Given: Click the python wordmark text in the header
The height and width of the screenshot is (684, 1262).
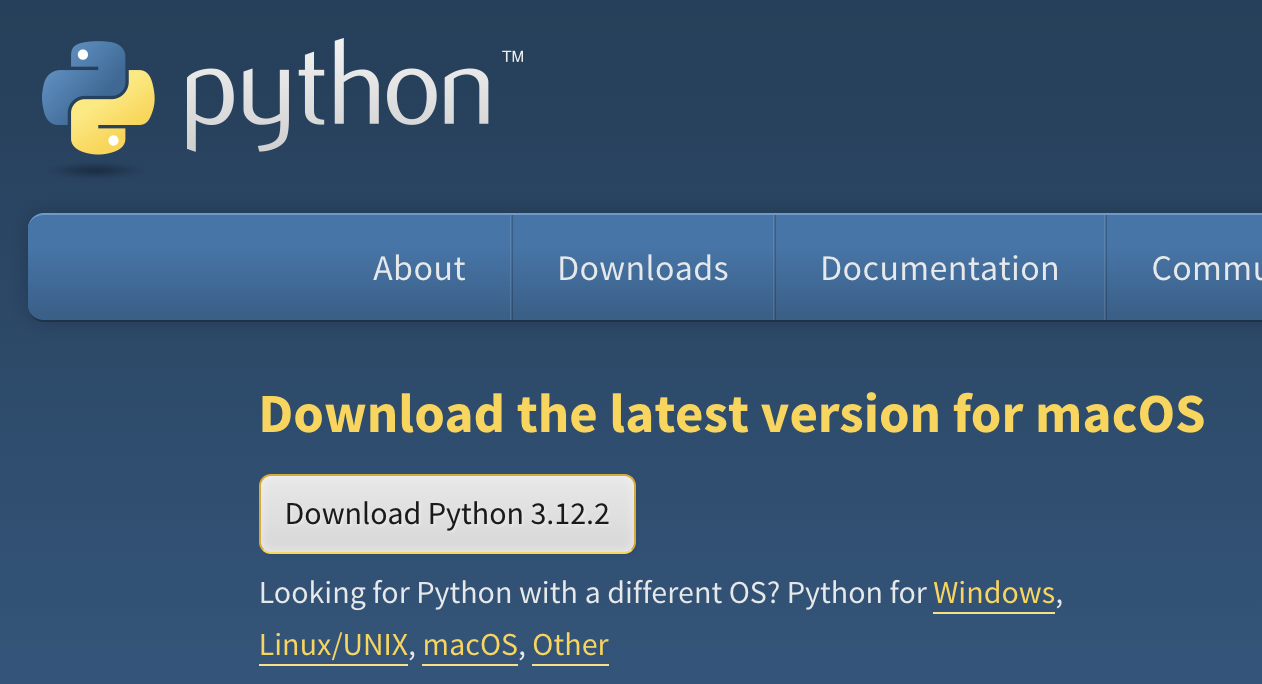Looking at the screenshot, I should pyautogui.click(x=338, y=97).
